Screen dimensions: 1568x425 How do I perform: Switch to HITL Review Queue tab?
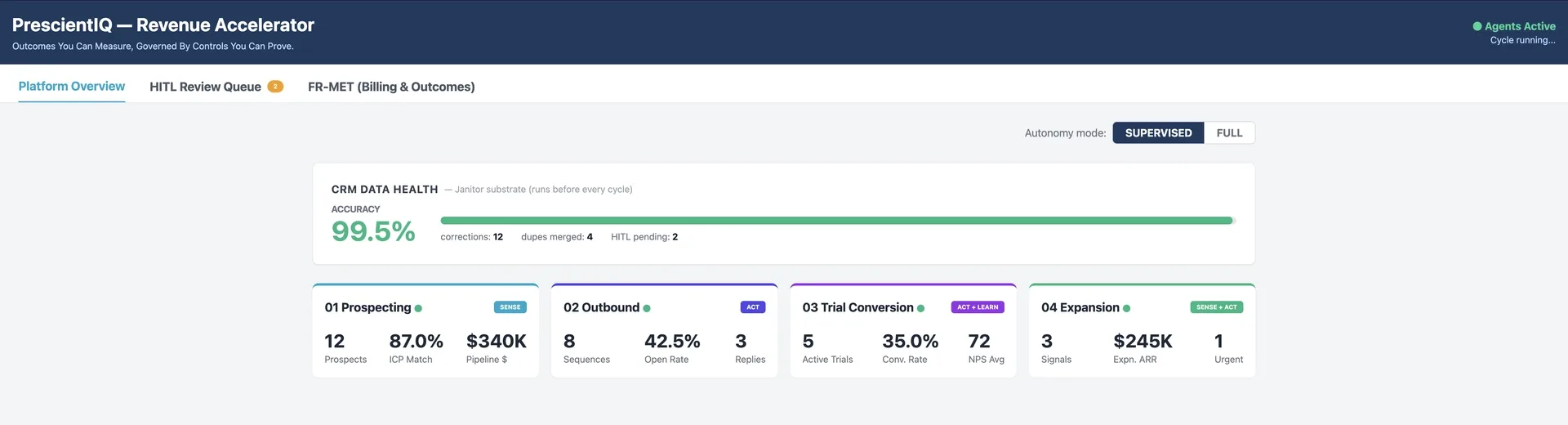coord(216,87)
